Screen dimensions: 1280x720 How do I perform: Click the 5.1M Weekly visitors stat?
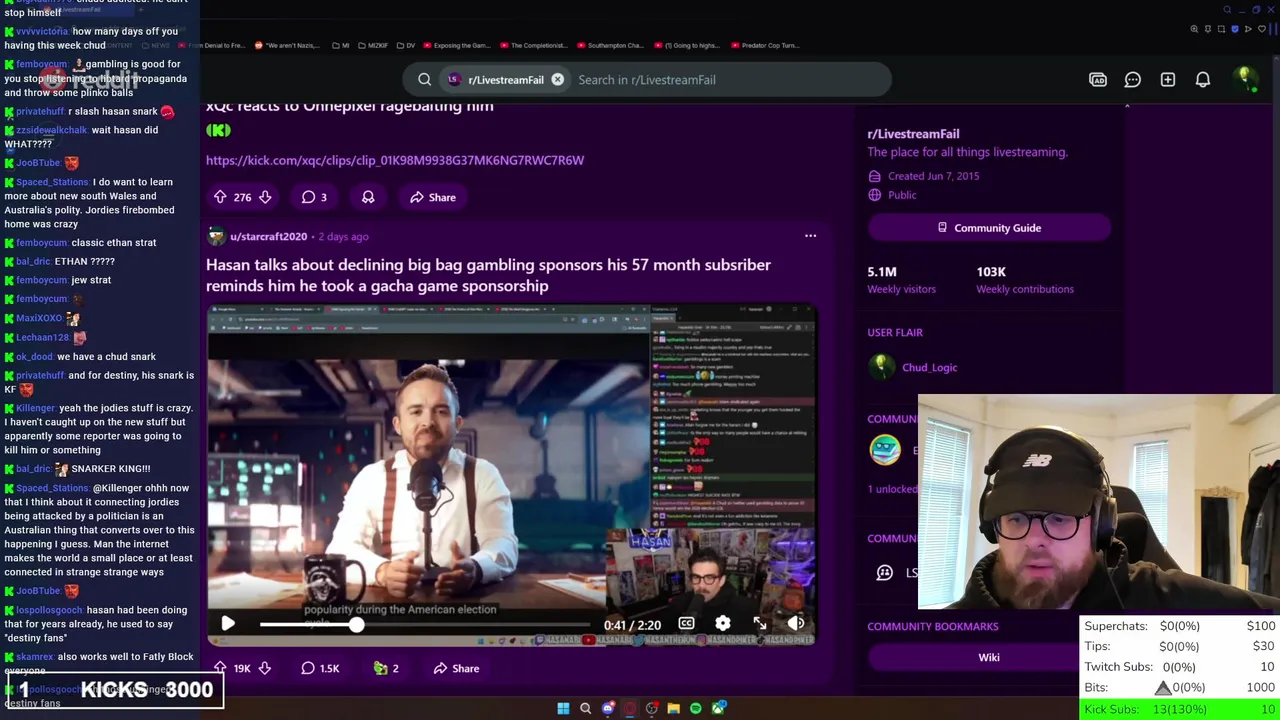point(901,279)
